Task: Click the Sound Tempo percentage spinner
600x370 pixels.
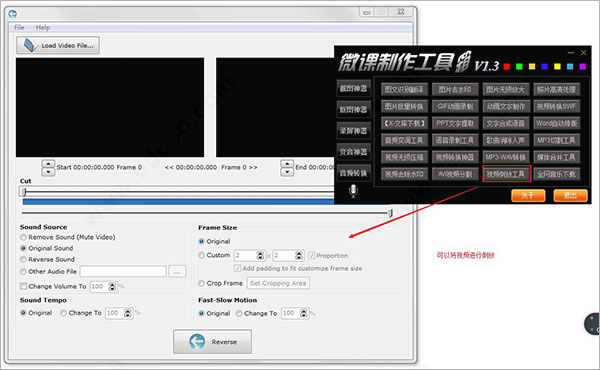Action: click(128, 313)
